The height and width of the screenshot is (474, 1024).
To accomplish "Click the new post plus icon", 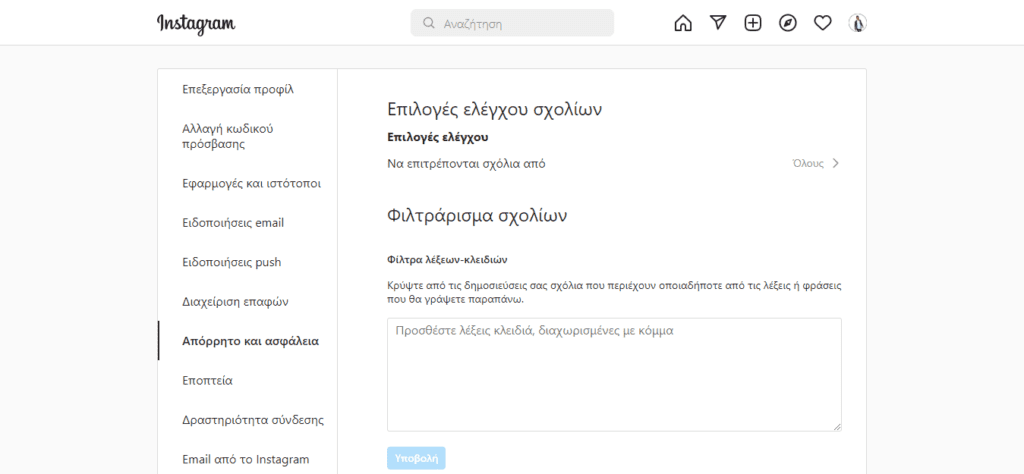I will (x=753, y=23).
